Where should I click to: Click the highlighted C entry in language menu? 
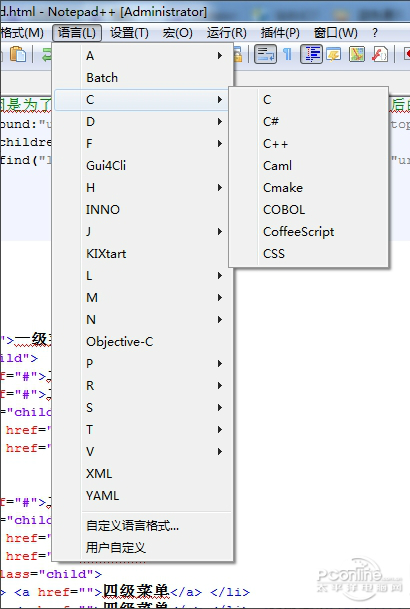point(143,100)
